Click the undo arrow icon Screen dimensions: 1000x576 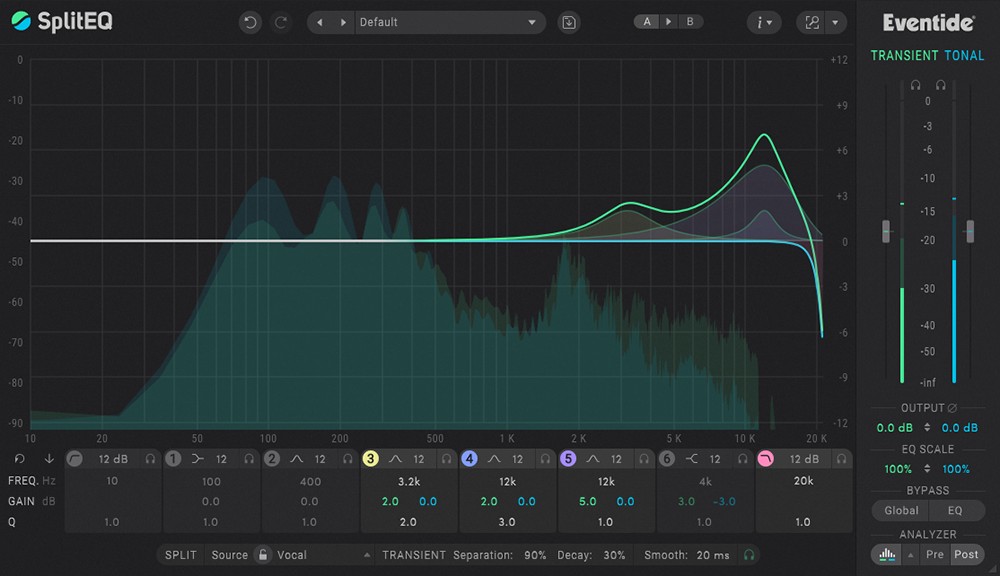pos(250,22)
